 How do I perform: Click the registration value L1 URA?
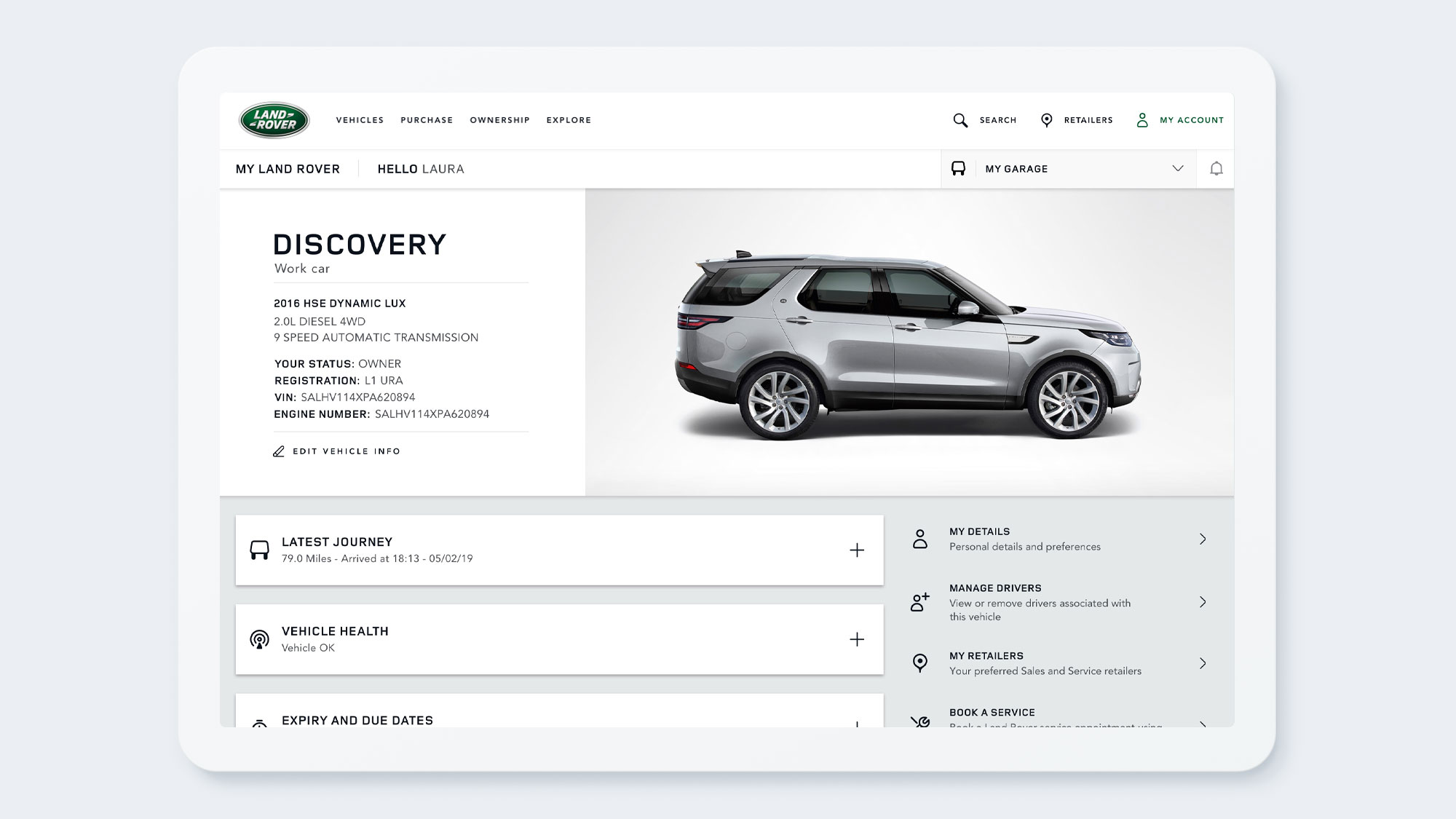tap(384, 381)
